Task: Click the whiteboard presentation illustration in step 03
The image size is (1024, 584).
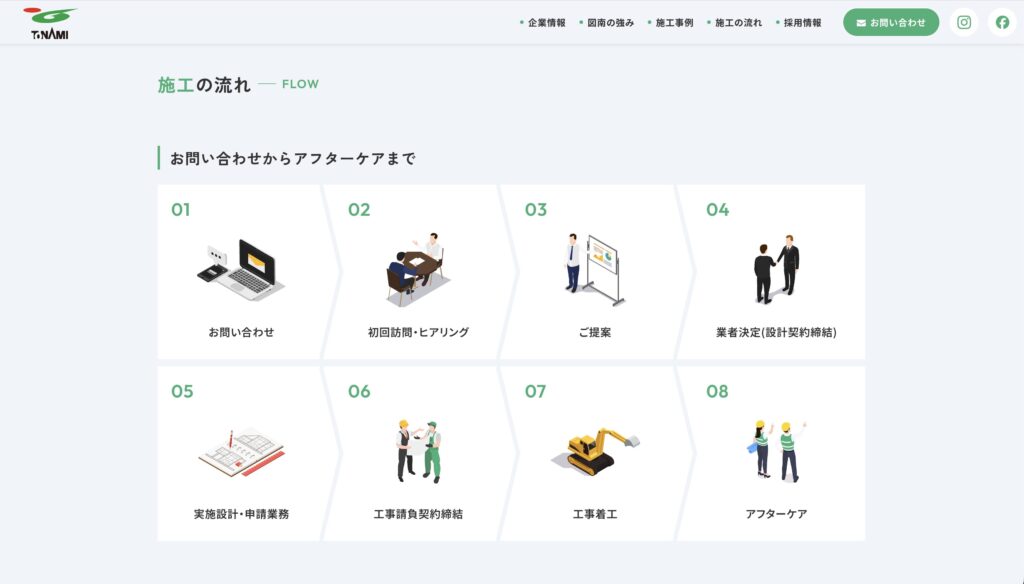Action: point(594,270)
